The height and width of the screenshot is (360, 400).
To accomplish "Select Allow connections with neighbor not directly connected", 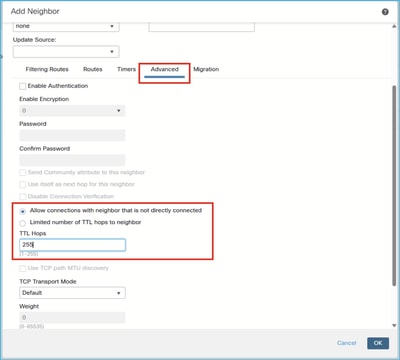I will pyautogui.click(x=23, y=211).
